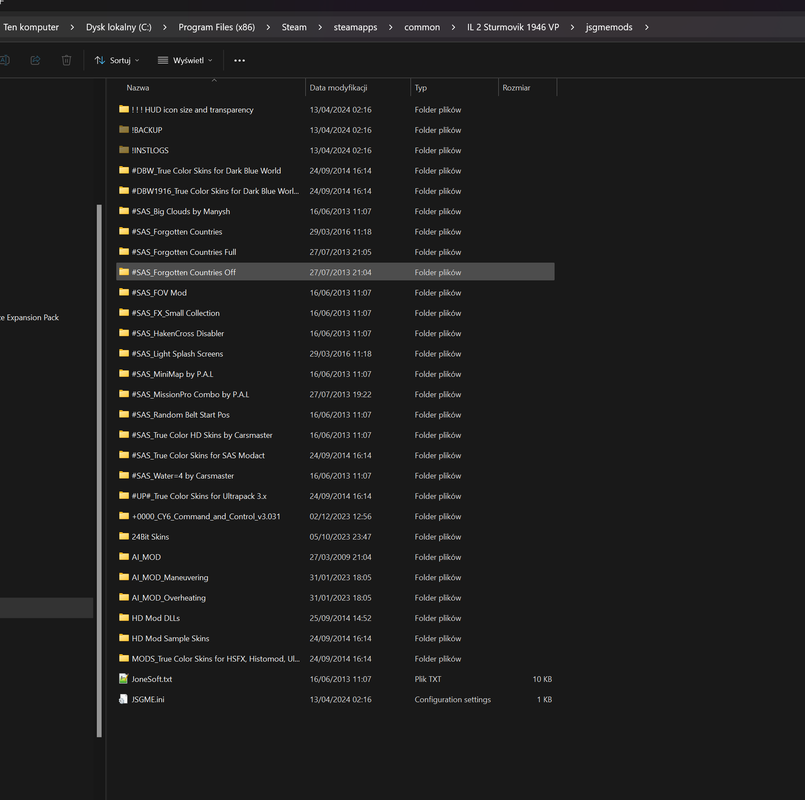The height and width of the screenshot is (800, 805).
Task: Select #SAS_MissionPro Combo by P.A.L folder name
Action: point(190,394)
